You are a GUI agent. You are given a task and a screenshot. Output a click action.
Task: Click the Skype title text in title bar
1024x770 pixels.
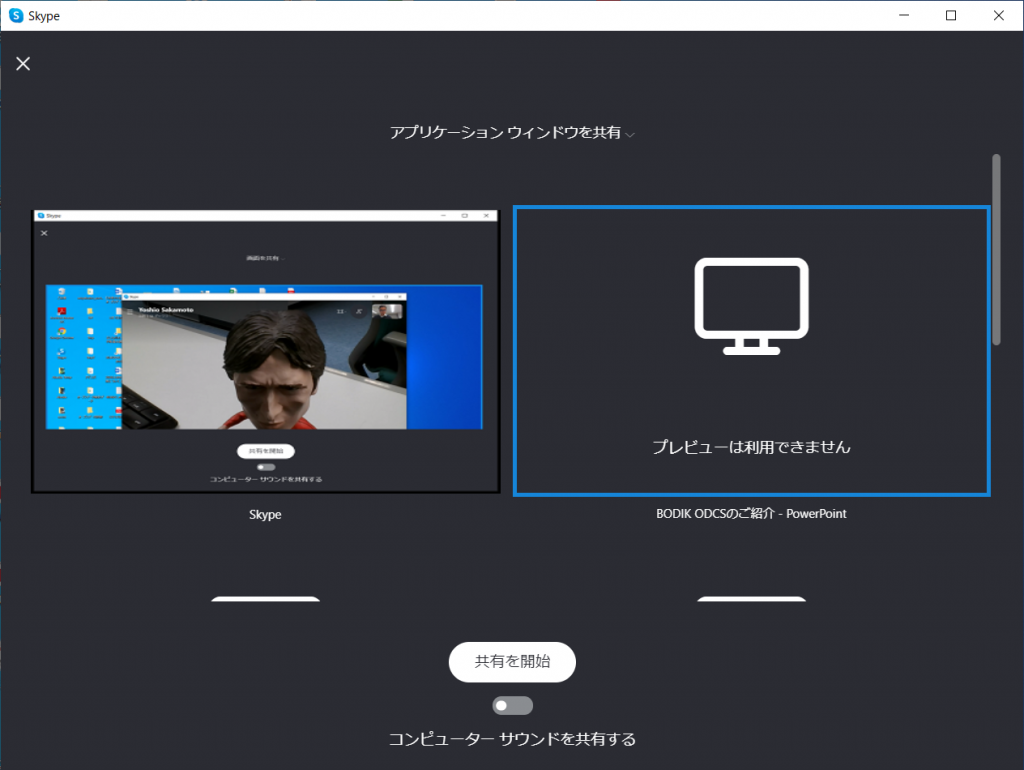click(x=46, y=15)
